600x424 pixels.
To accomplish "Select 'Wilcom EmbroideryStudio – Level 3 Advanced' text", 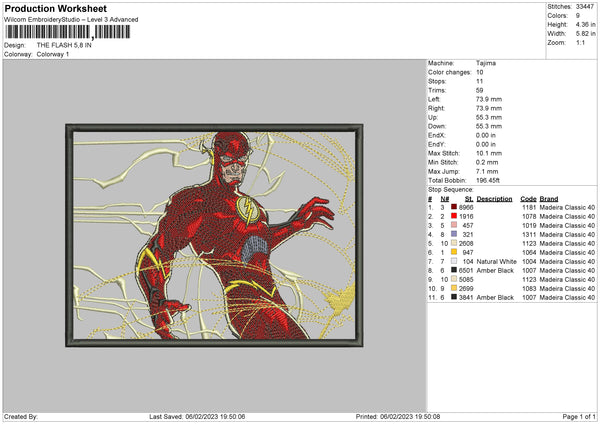I will click(71, 20).
